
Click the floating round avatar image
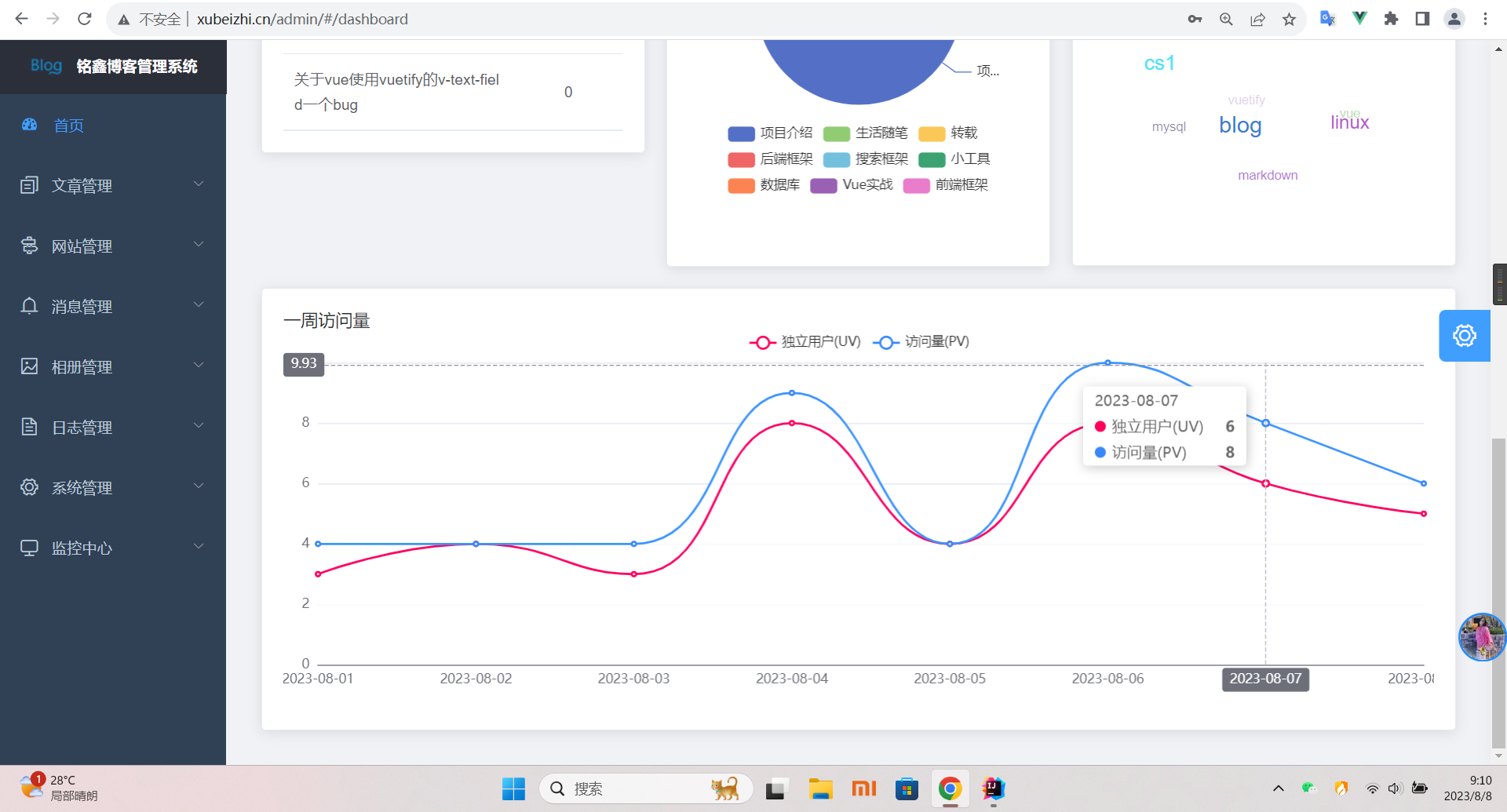point(1482,637)
